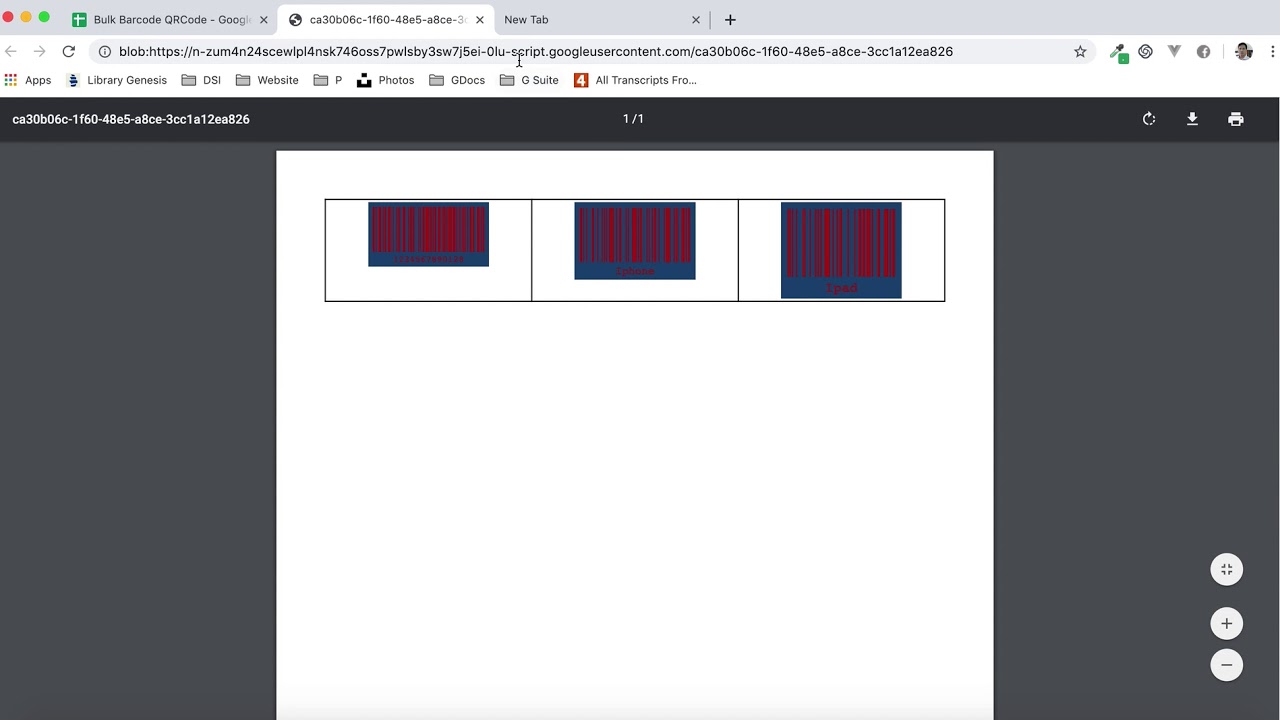Click the spiral extension icon
Image resolution: width=1280 pixels, height=720 pixels.
click(x=1146, y=52)
